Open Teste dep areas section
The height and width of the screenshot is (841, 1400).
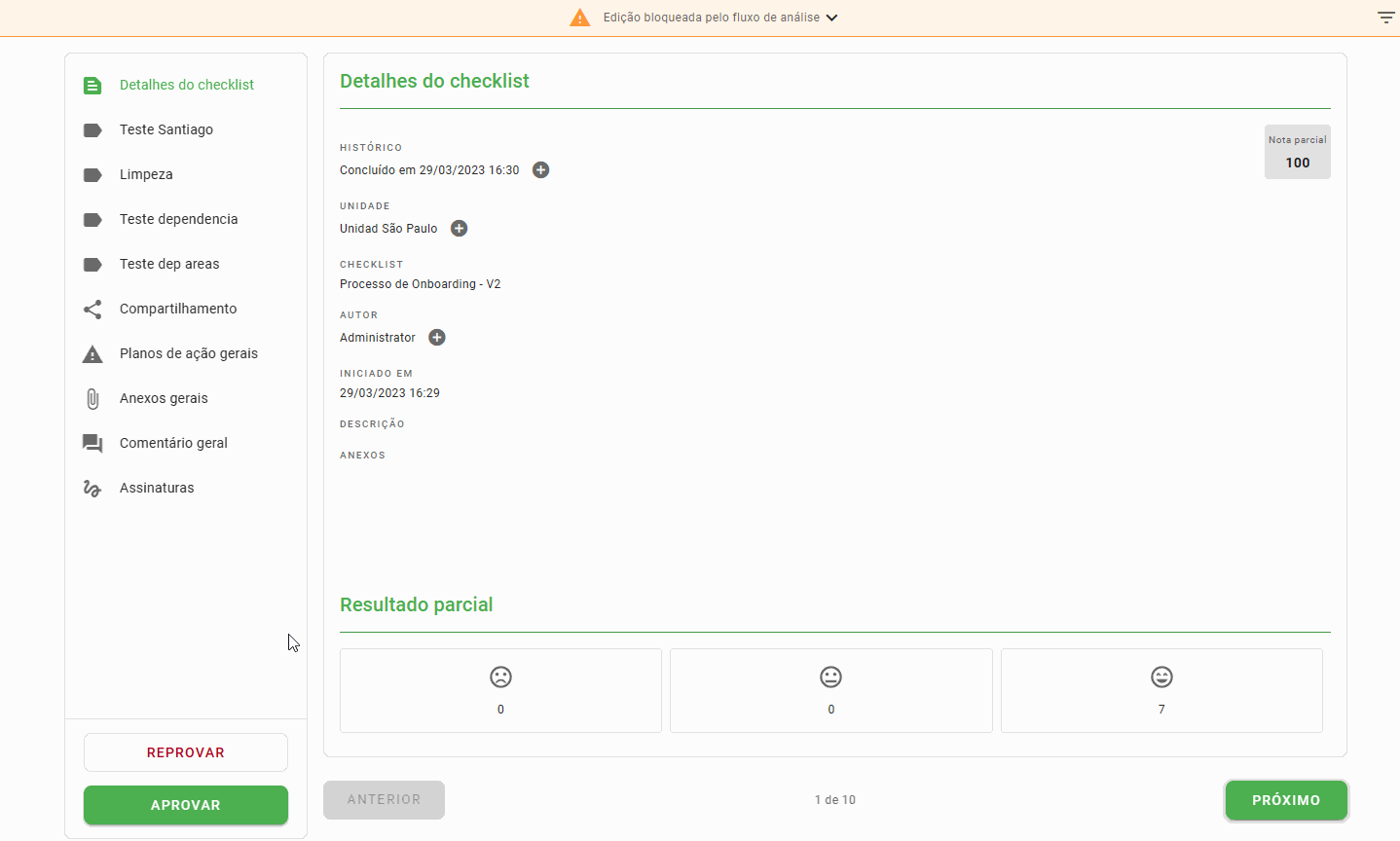coord(186,264)
